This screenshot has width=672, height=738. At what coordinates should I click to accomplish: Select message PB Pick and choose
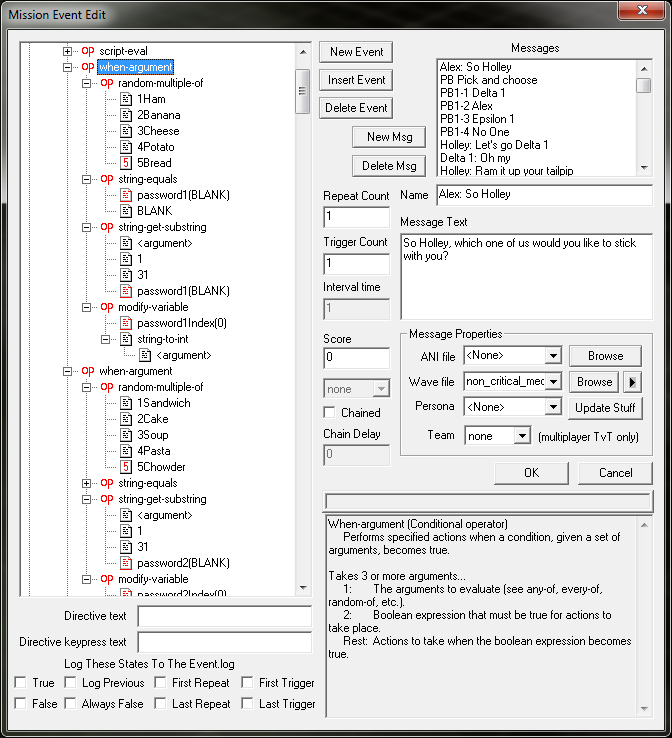tap(488, 80)
